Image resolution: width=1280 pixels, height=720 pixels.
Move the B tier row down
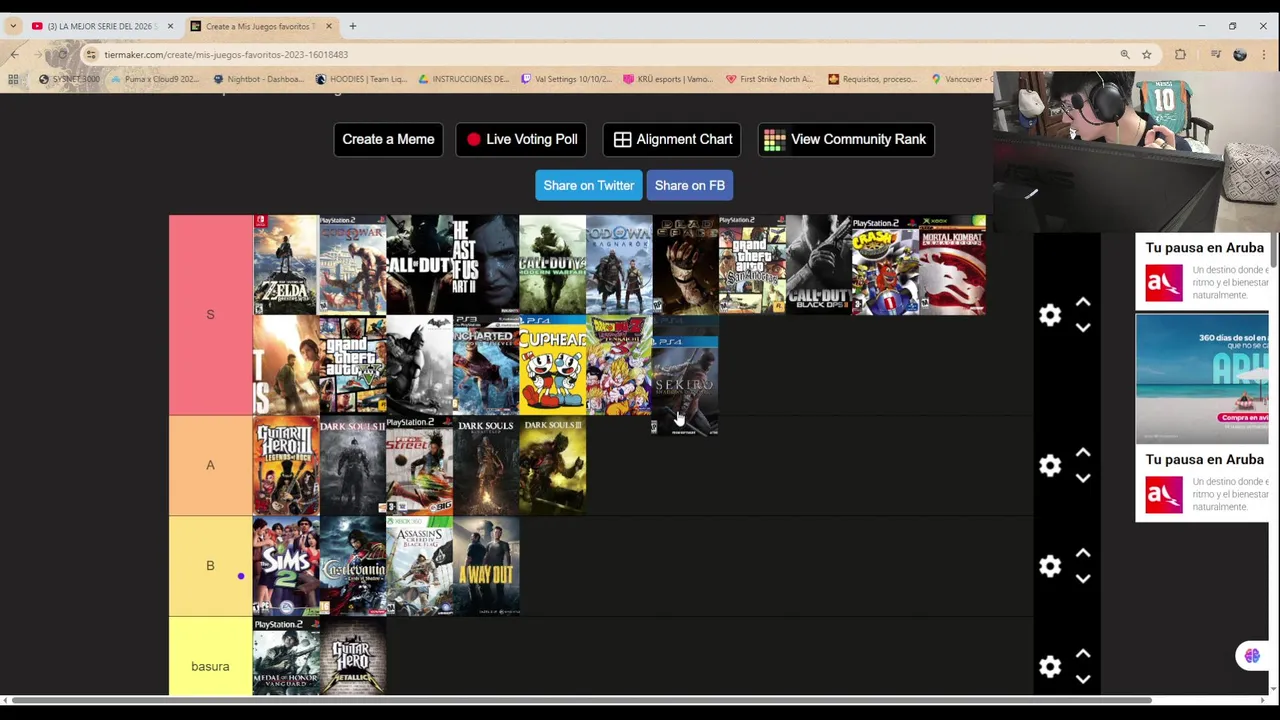click(1083, 579)
